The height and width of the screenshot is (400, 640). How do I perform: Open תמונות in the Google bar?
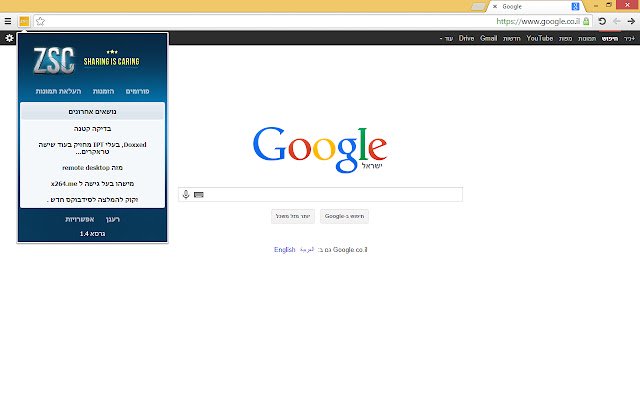point(587,38)
